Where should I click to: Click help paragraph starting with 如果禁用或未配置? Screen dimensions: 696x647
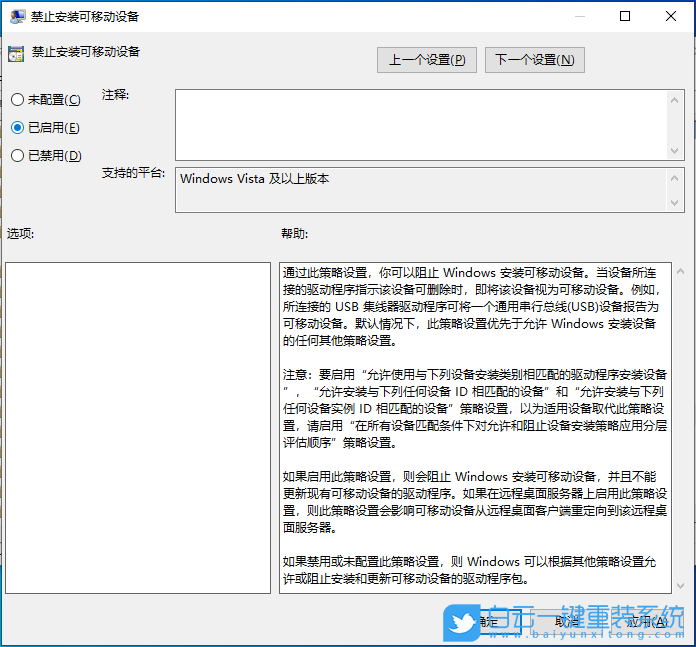(469, 570)
